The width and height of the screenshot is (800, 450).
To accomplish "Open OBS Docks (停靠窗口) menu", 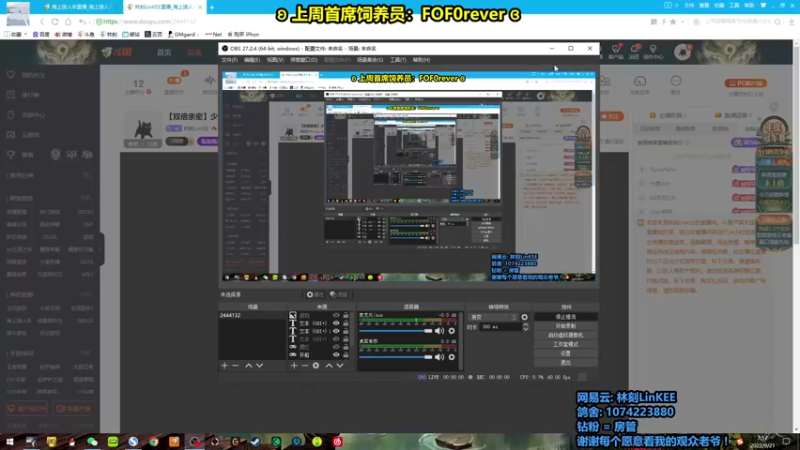I will (x=304, y=60).
